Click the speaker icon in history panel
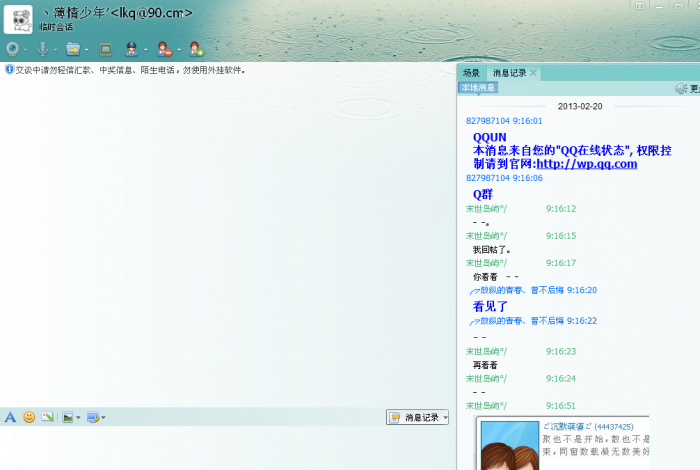Image resolution: width=700 pixels, height=470 pixels. pos(680,88)
